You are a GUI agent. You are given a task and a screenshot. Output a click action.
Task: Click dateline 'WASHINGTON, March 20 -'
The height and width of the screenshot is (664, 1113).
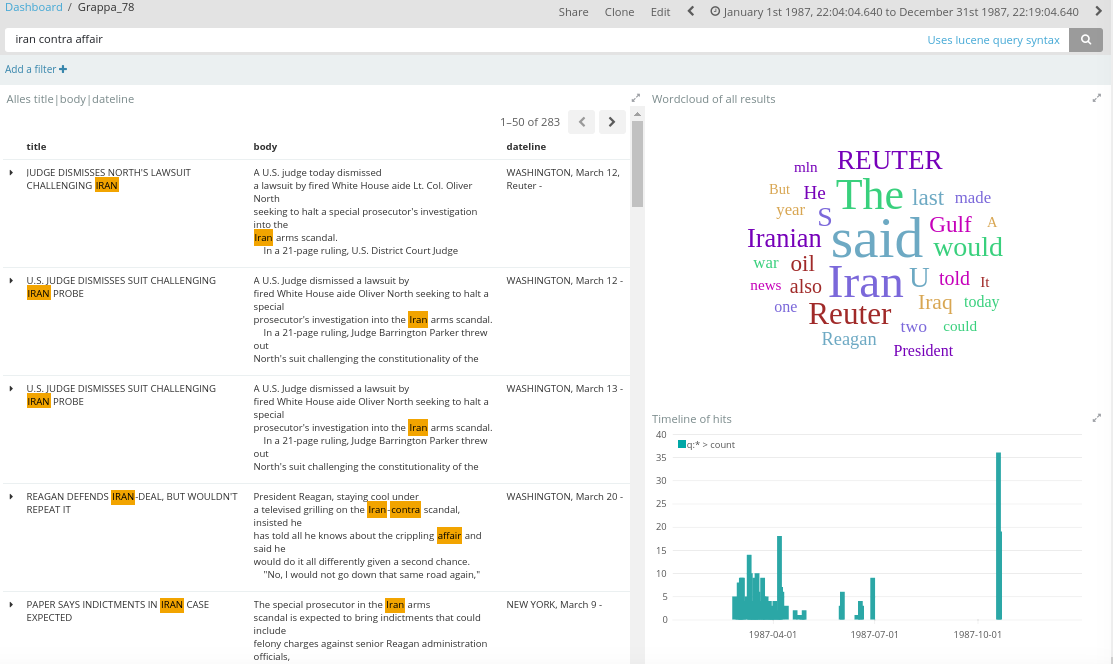tap(564, 496)
